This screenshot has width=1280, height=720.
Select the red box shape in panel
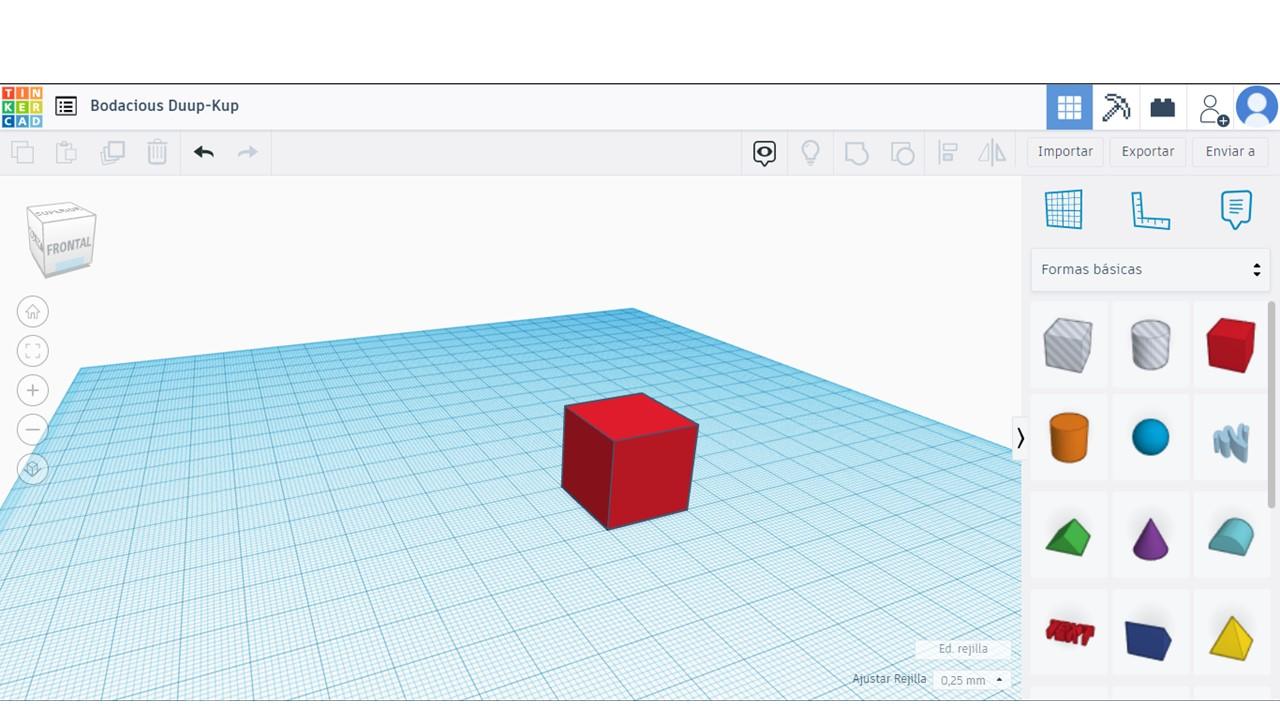[1230, 345]
